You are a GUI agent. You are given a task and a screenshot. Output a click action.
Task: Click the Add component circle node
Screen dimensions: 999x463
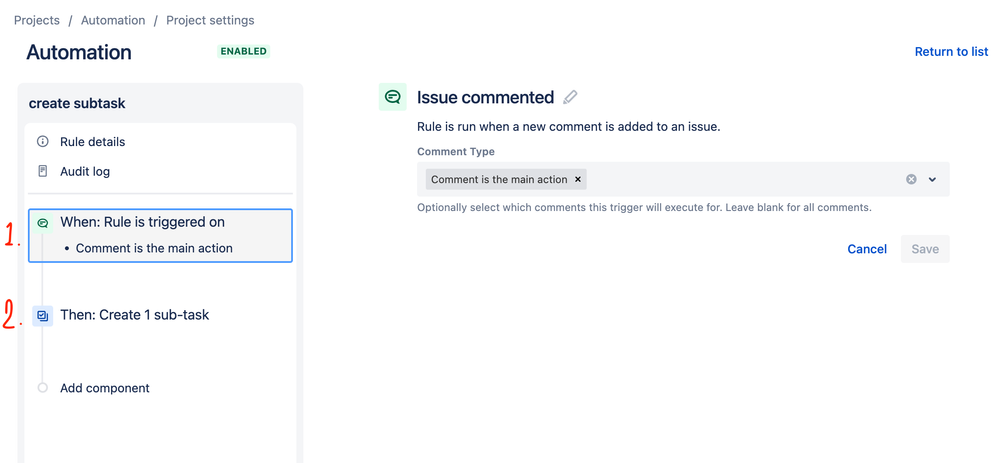point(43,388)
